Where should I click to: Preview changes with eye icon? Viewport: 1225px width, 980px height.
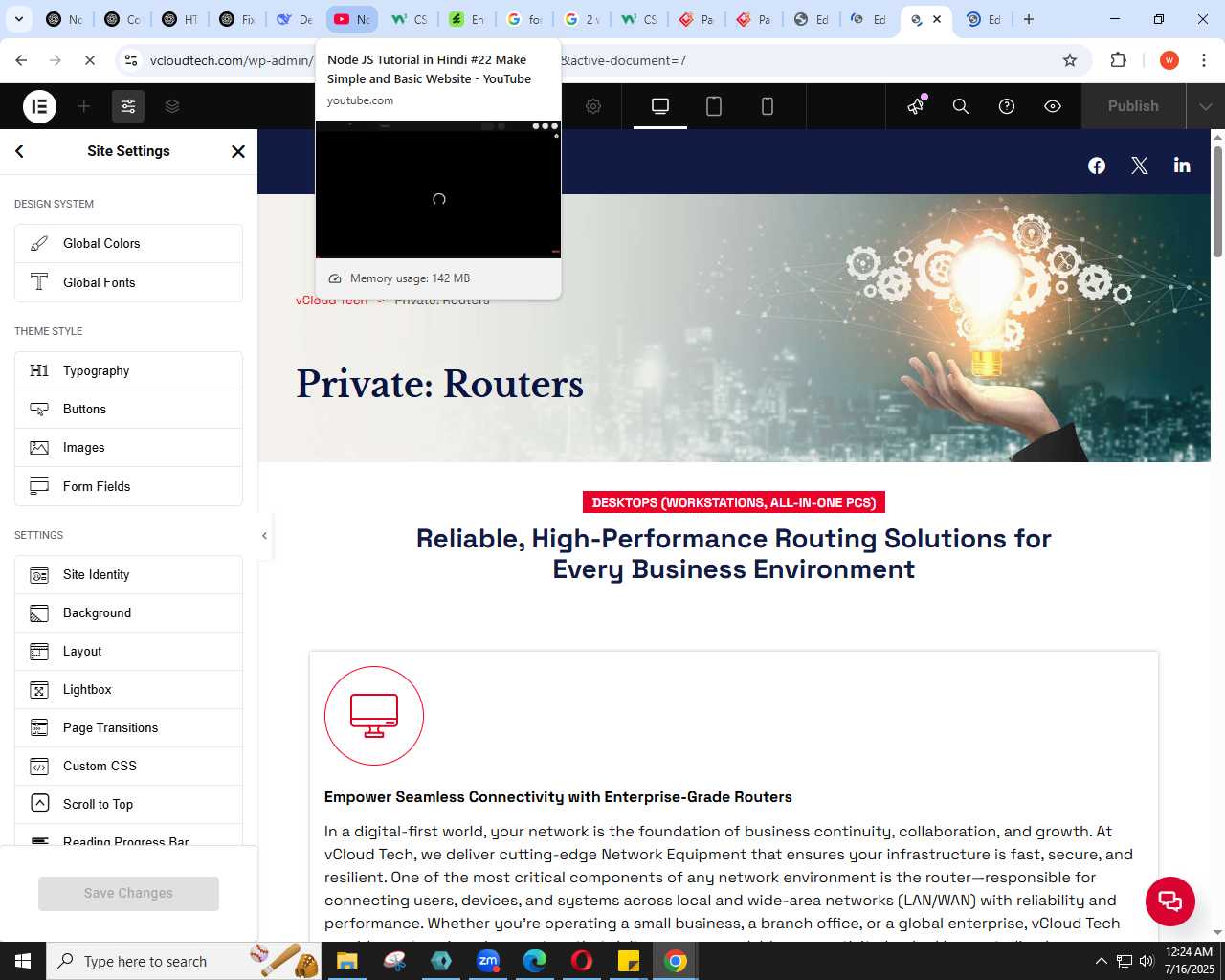pyautogui.click(x=1053, y=106)
